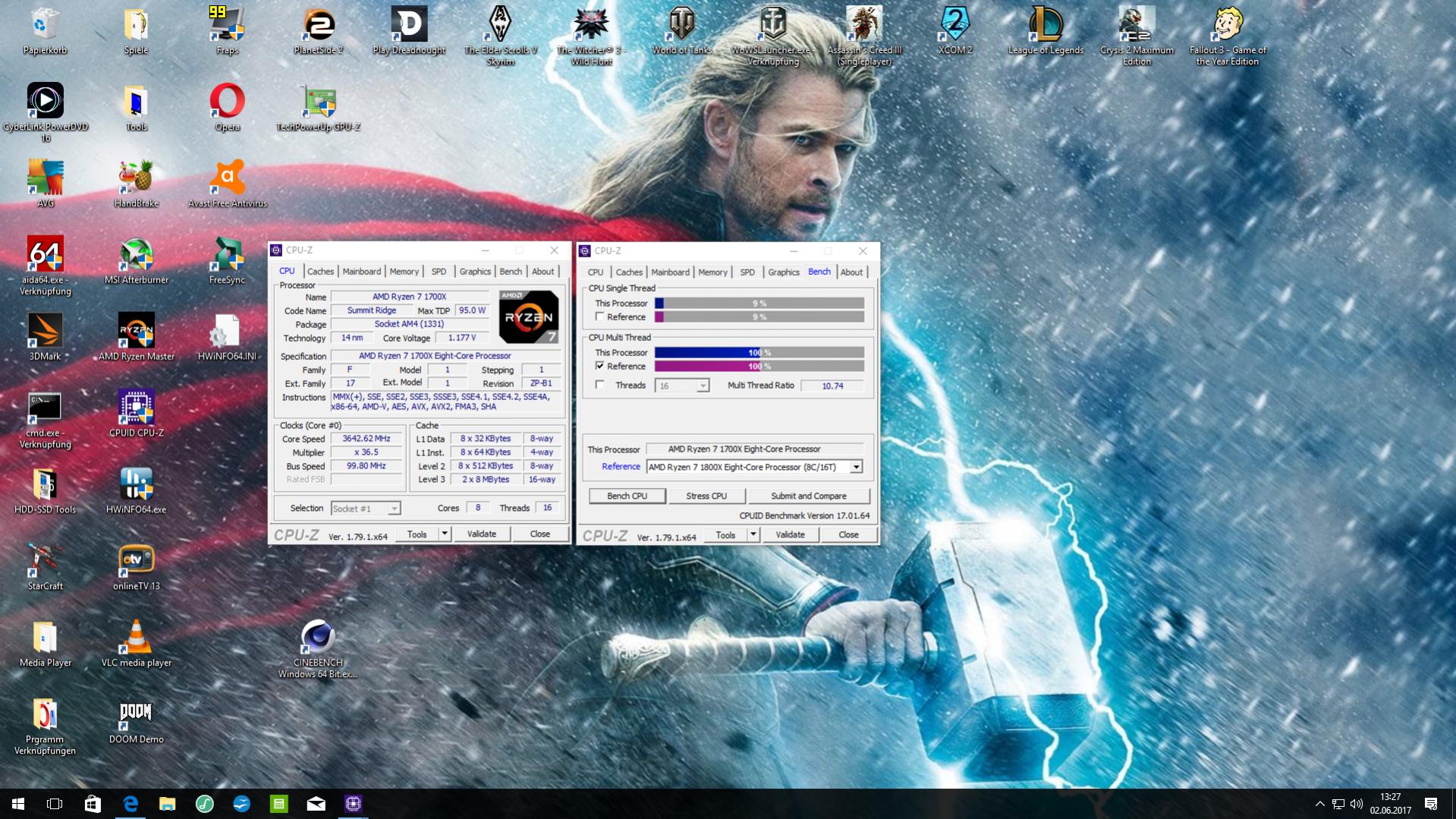Click Tools button in left CPU-Z window
Screen dimensions: 1456x819
coord(417,534)
